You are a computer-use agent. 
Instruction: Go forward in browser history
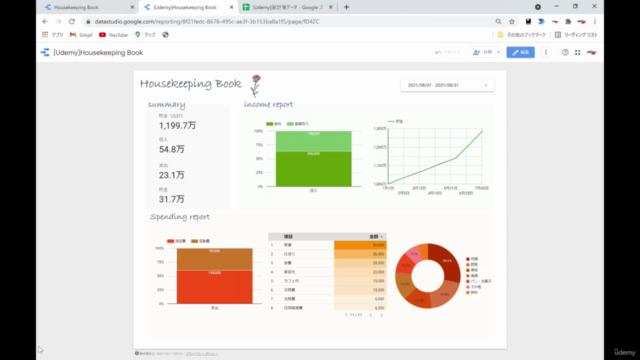(x=58, y=22)
